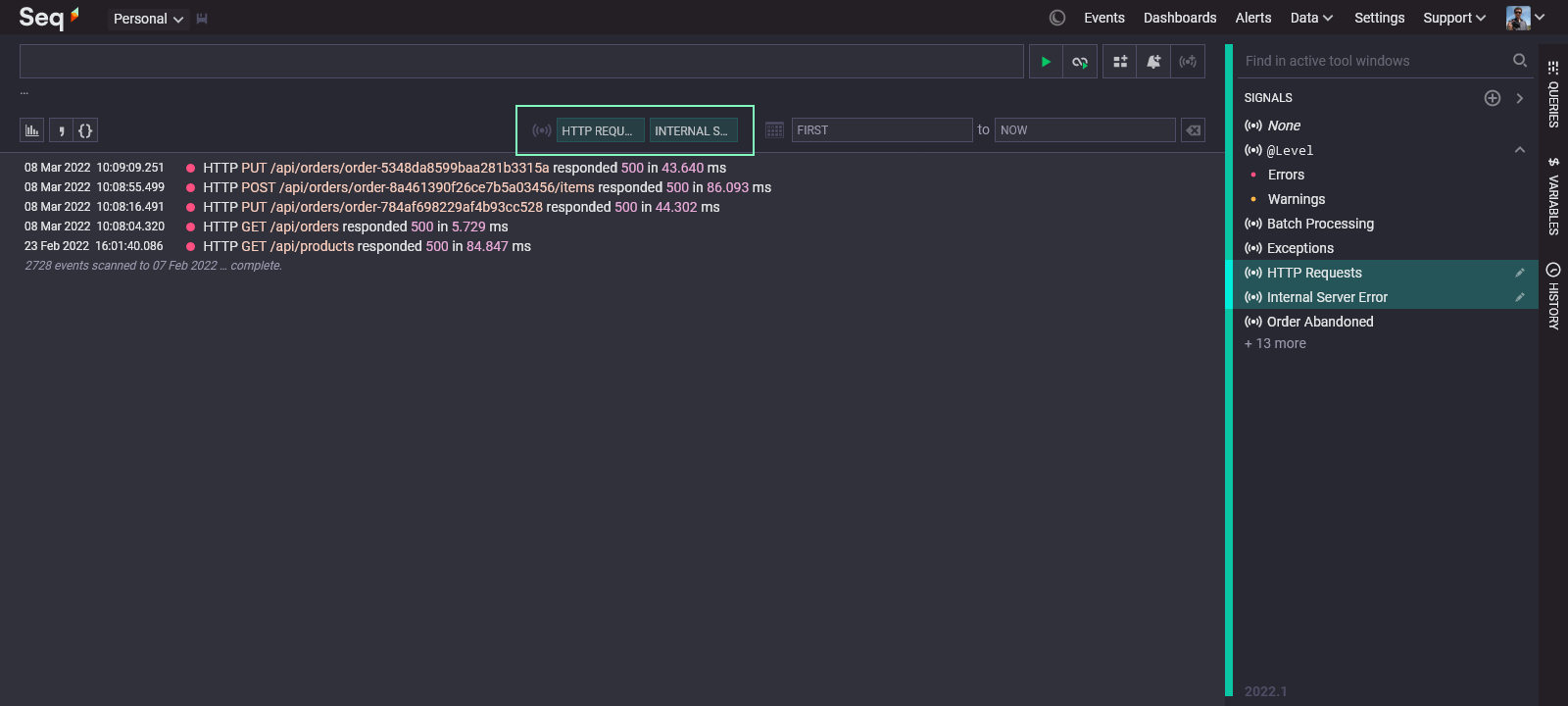Click the curly braces JSON export icon
The height and width of the screenshot is (706, 1568).
(x=85, y=130)
